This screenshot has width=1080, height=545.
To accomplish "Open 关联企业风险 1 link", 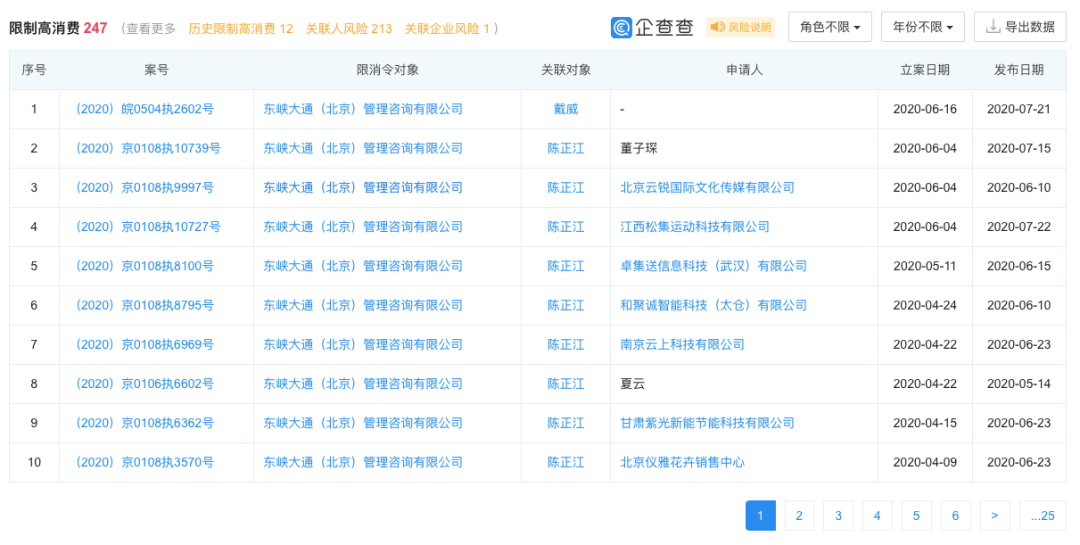I will point(447,29).
